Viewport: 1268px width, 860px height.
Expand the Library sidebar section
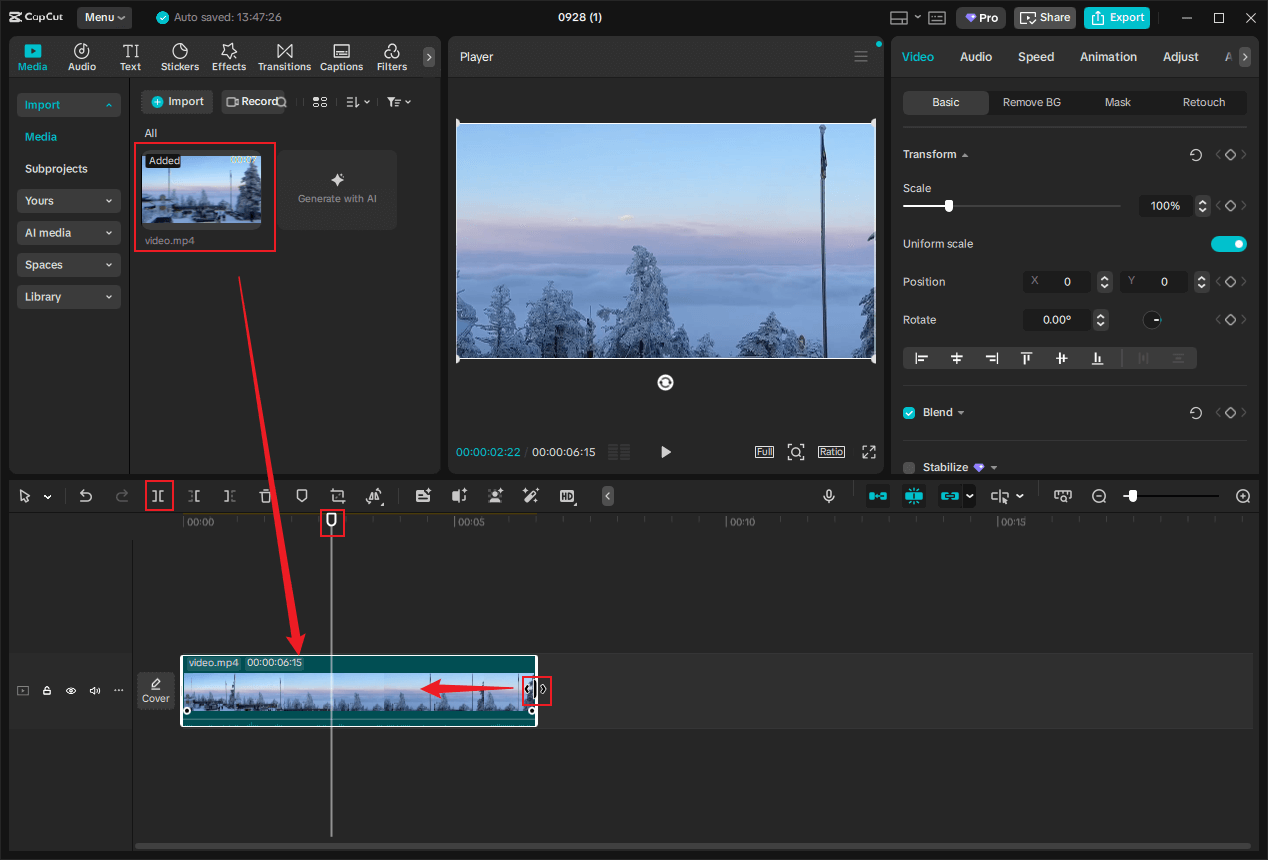pos(69,297)
